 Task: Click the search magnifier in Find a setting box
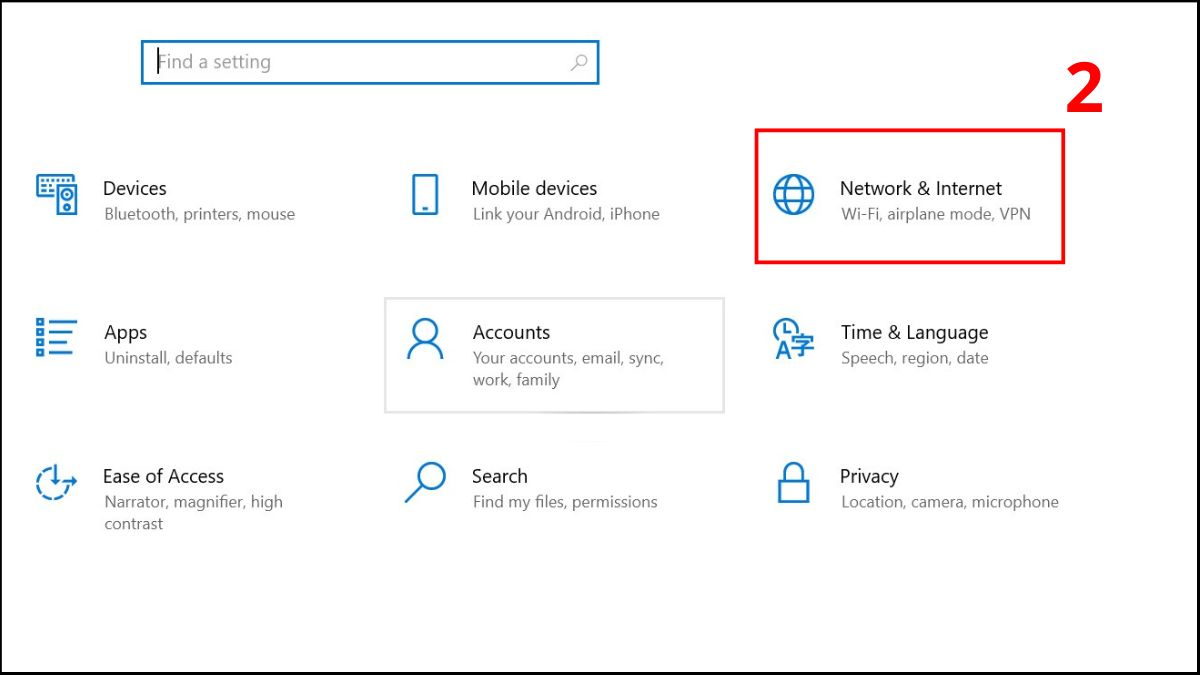click(x=579, y=62)
